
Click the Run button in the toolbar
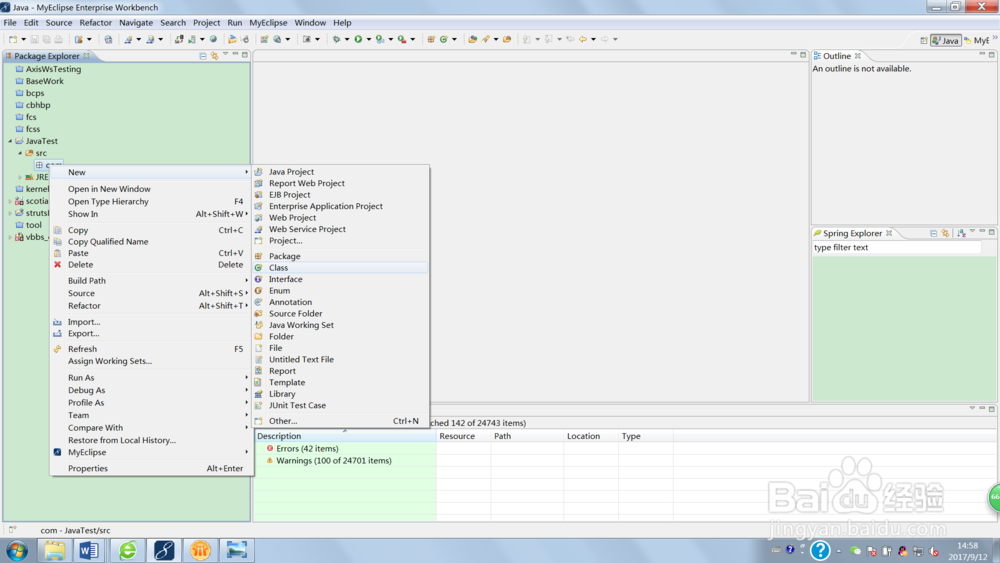pos(358,40)
